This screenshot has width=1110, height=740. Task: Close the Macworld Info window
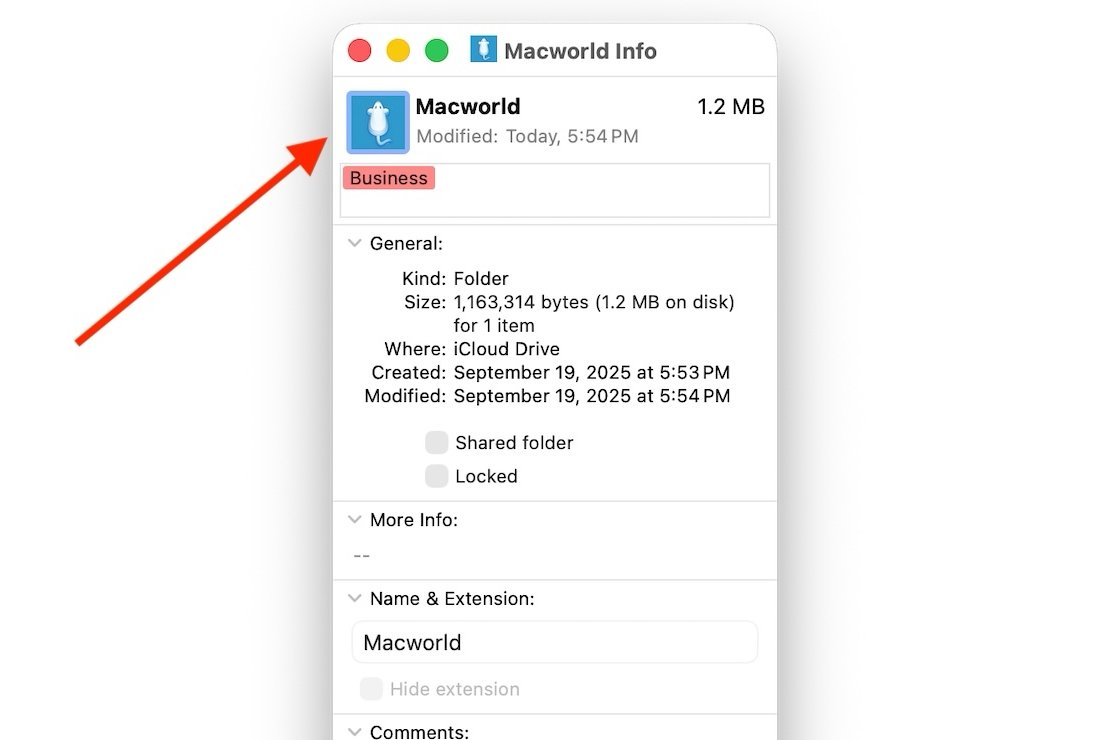(359, 51)
